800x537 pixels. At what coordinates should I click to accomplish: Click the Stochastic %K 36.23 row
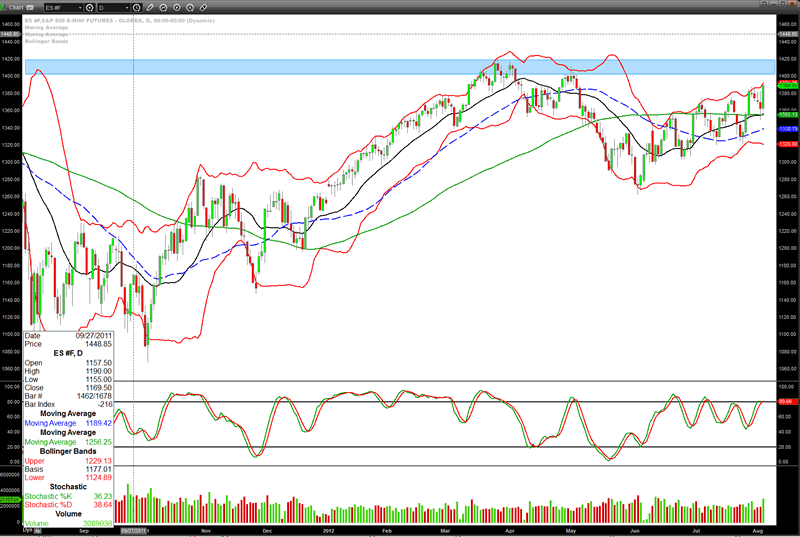pyautogui.click(x=68, y=496)
